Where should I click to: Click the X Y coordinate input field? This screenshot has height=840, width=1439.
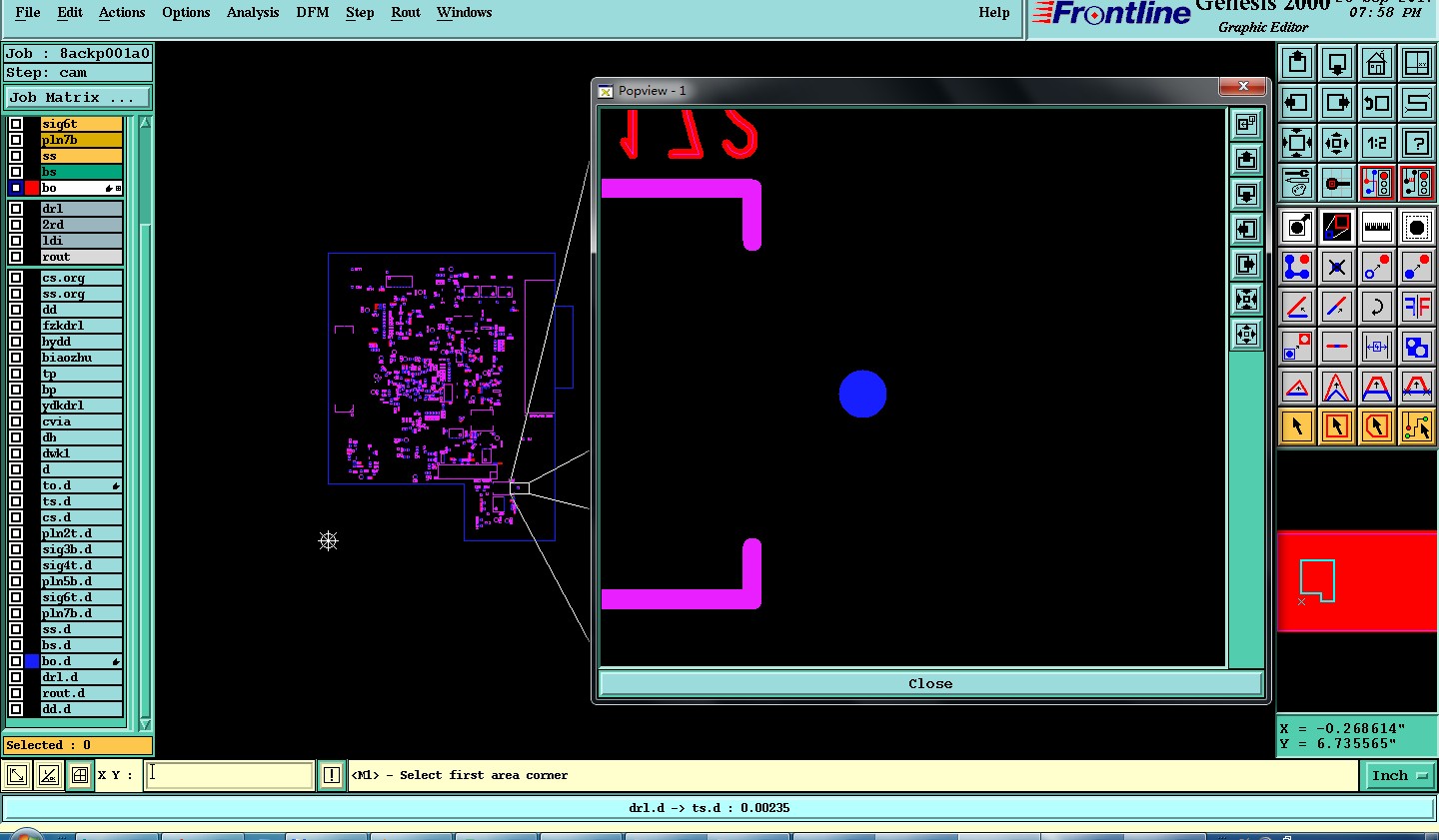[230, 775]
